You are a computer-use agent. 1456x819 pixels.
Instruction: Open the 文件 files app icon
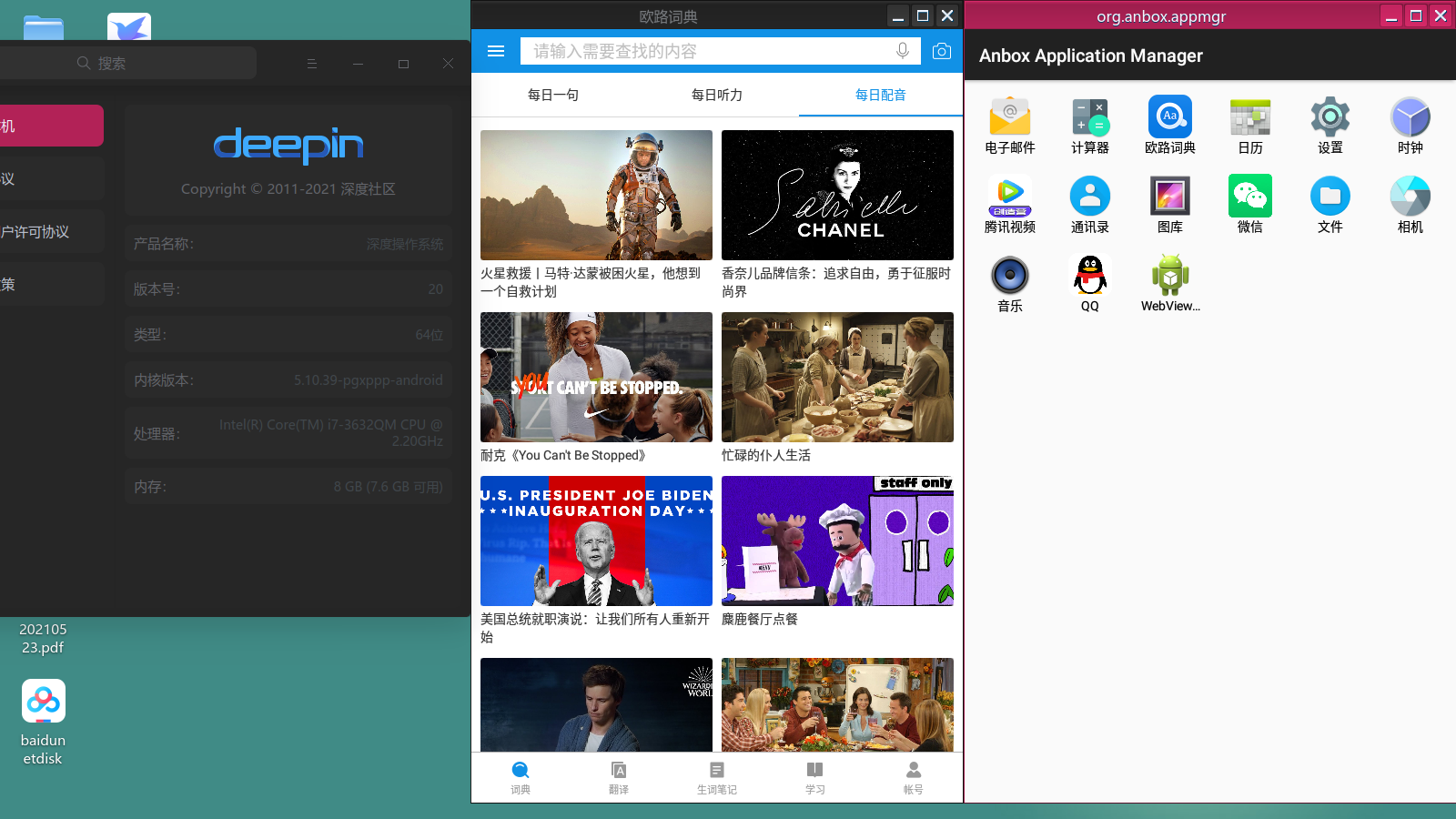point(1330,197)
